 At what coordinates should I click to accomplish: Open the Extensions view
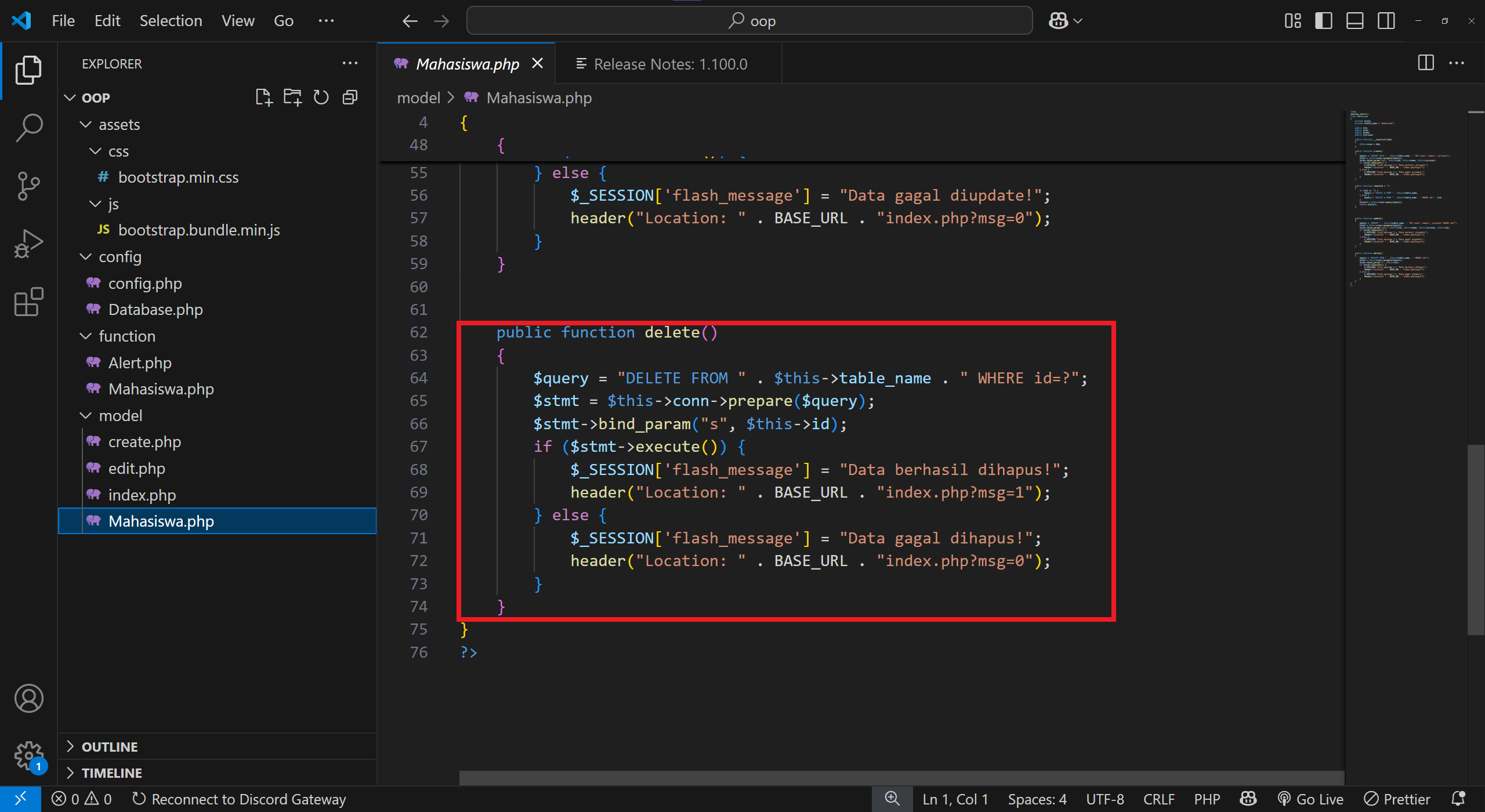click(28, 302)
